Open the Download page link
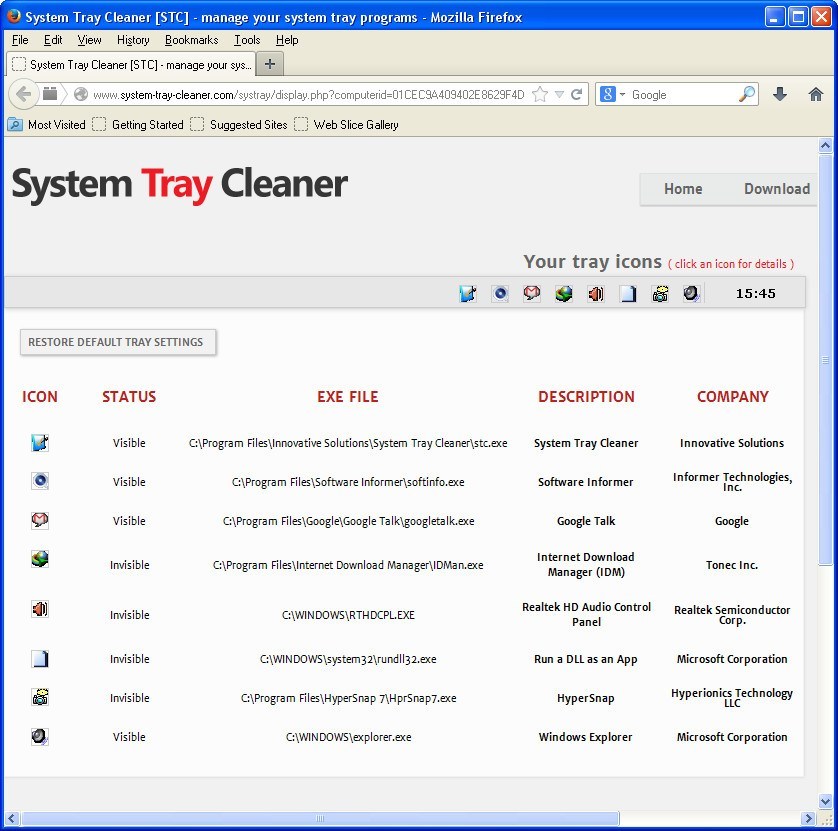Viewport: 838px width, 831px height. coord(776,188)
